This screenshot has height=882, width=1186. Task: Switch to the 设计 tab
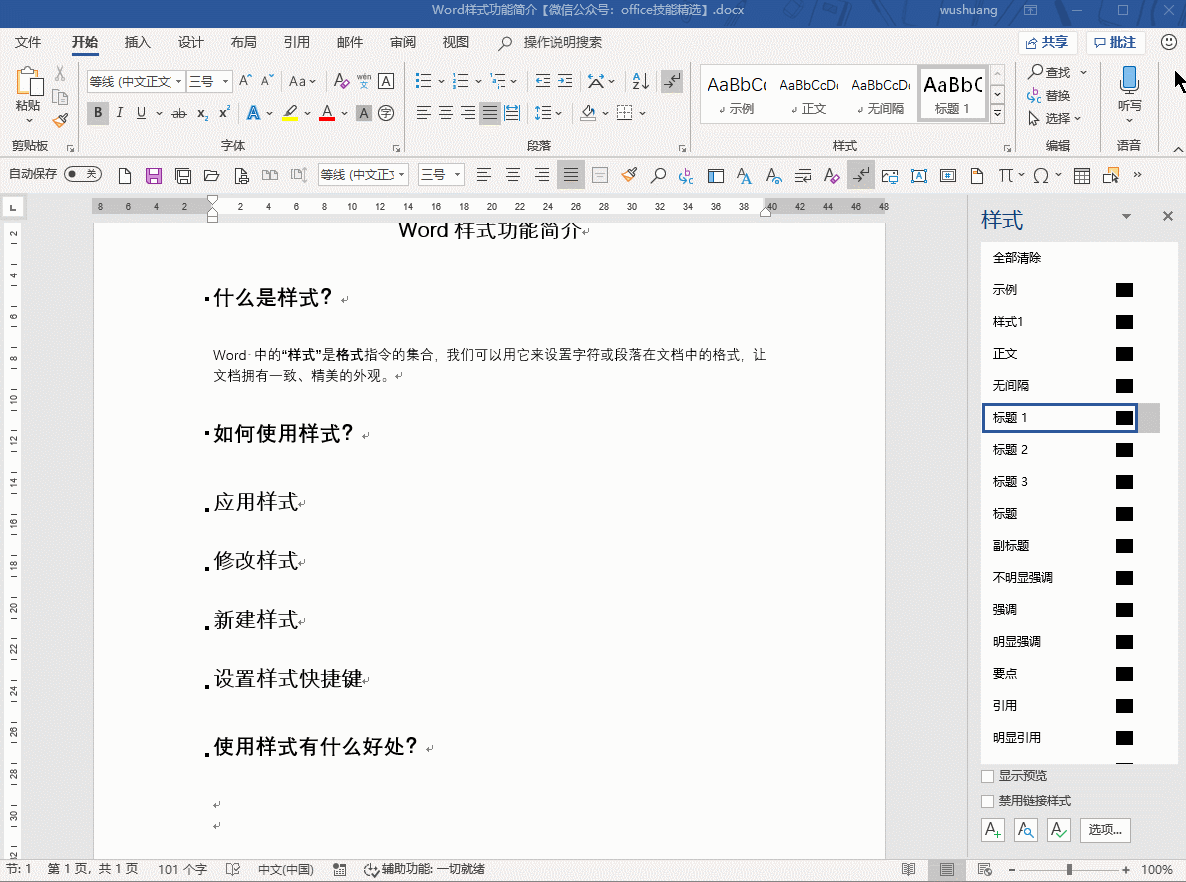pos(191,42)
